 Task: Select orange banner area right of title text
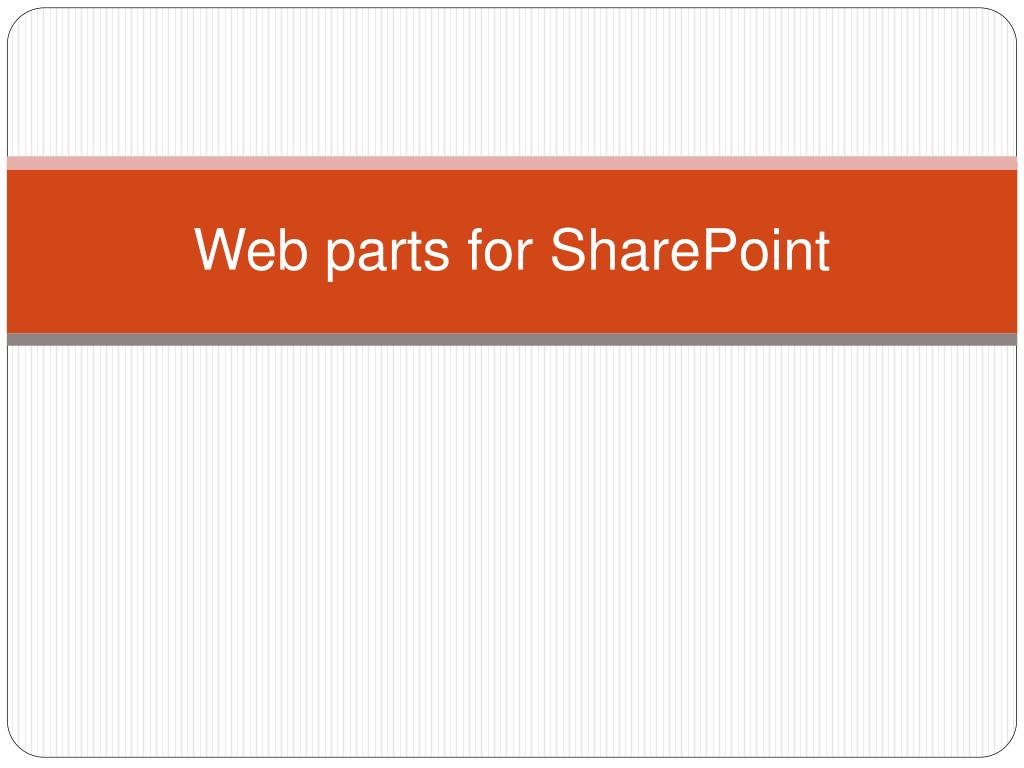pos(924,251)
